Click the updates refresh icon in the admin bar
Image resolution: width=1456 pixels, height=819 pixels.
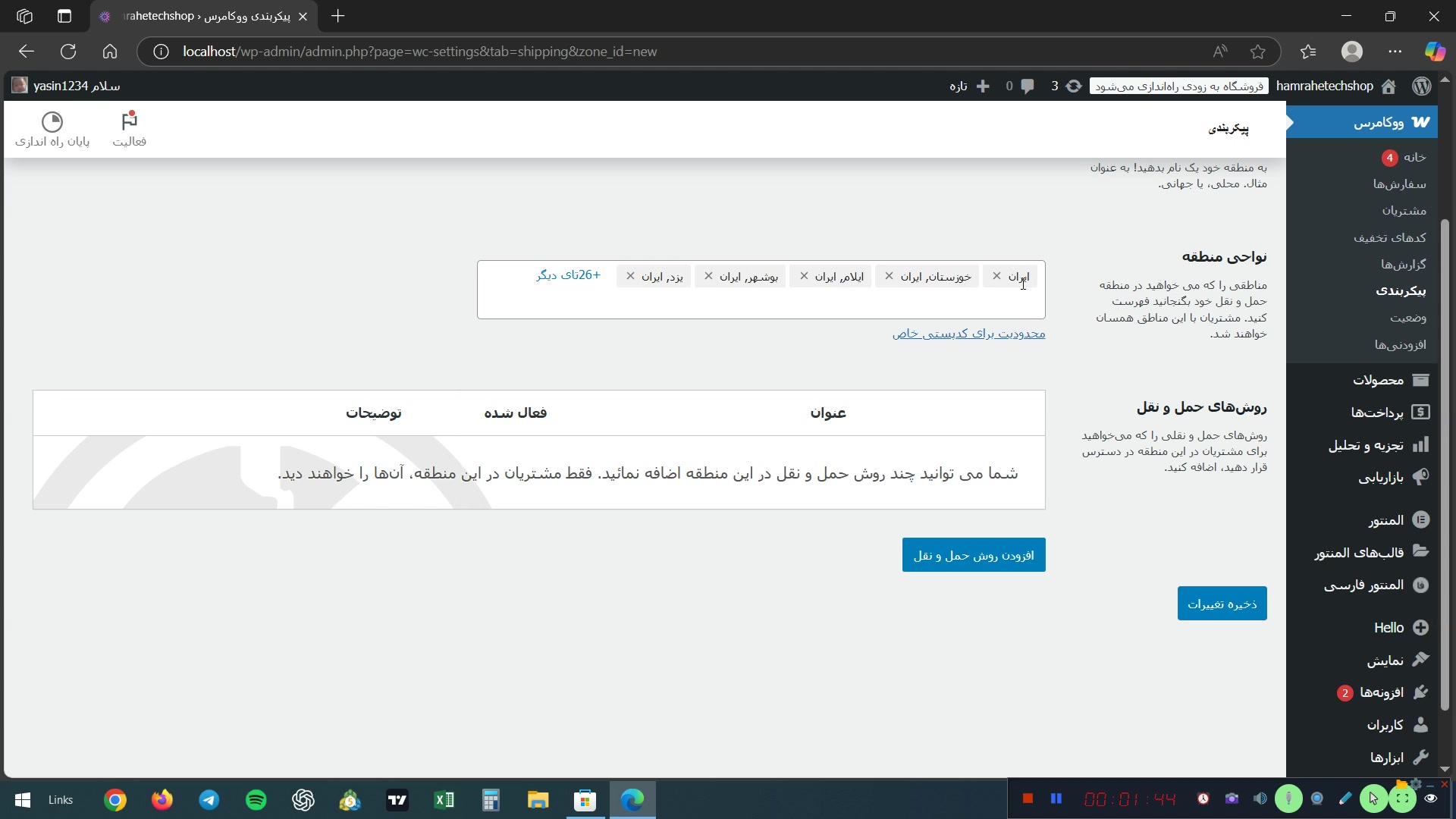(x=1073, y=86)
